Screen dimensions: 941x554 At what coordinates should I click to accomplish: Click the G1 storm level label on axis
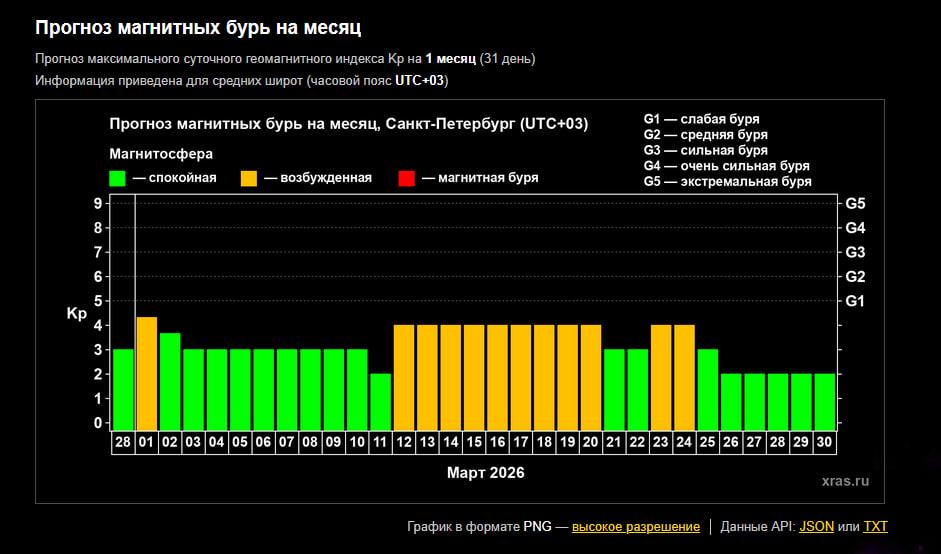click(855, 301)
